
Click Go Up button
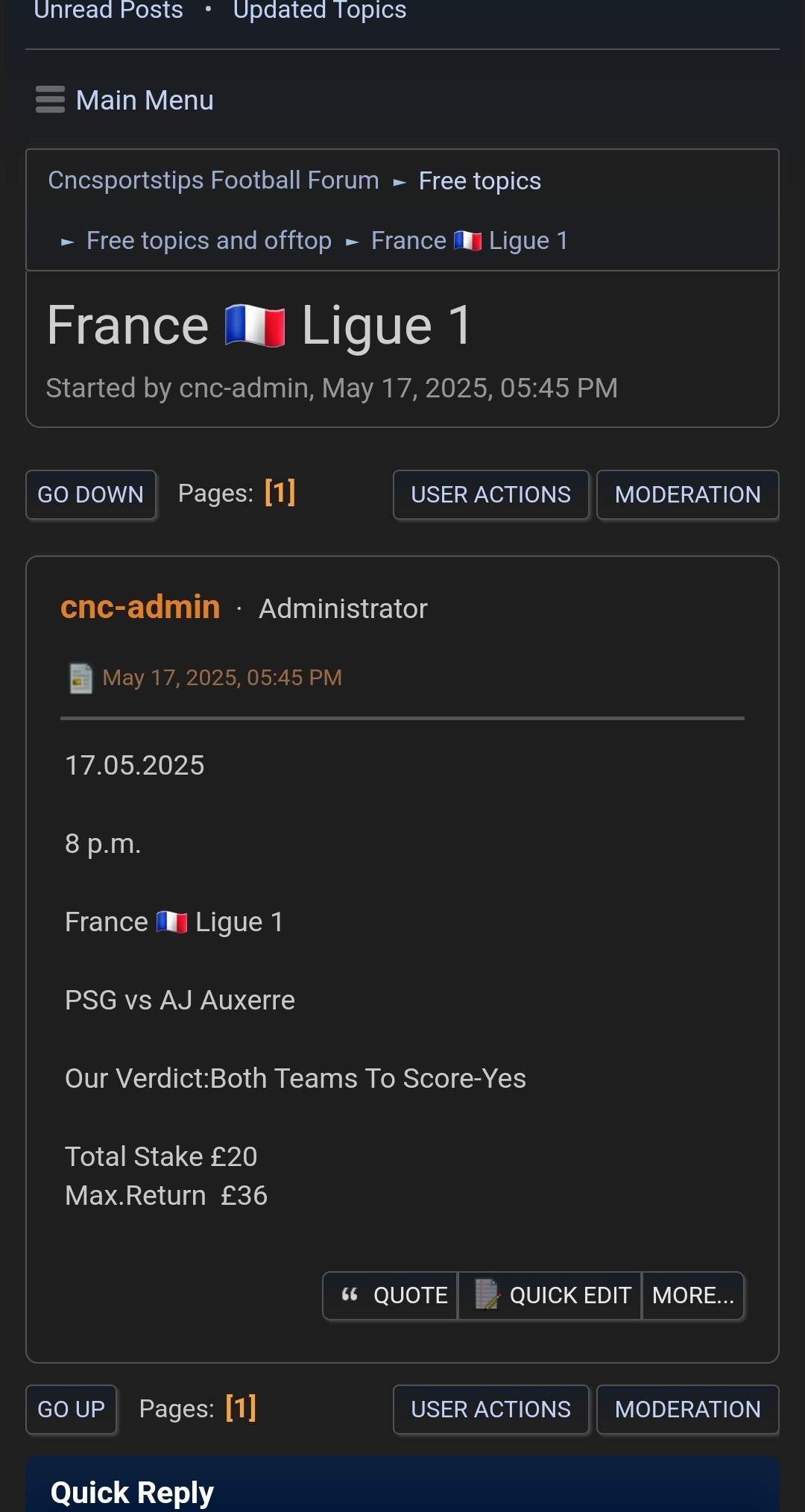click(72, 1409)
